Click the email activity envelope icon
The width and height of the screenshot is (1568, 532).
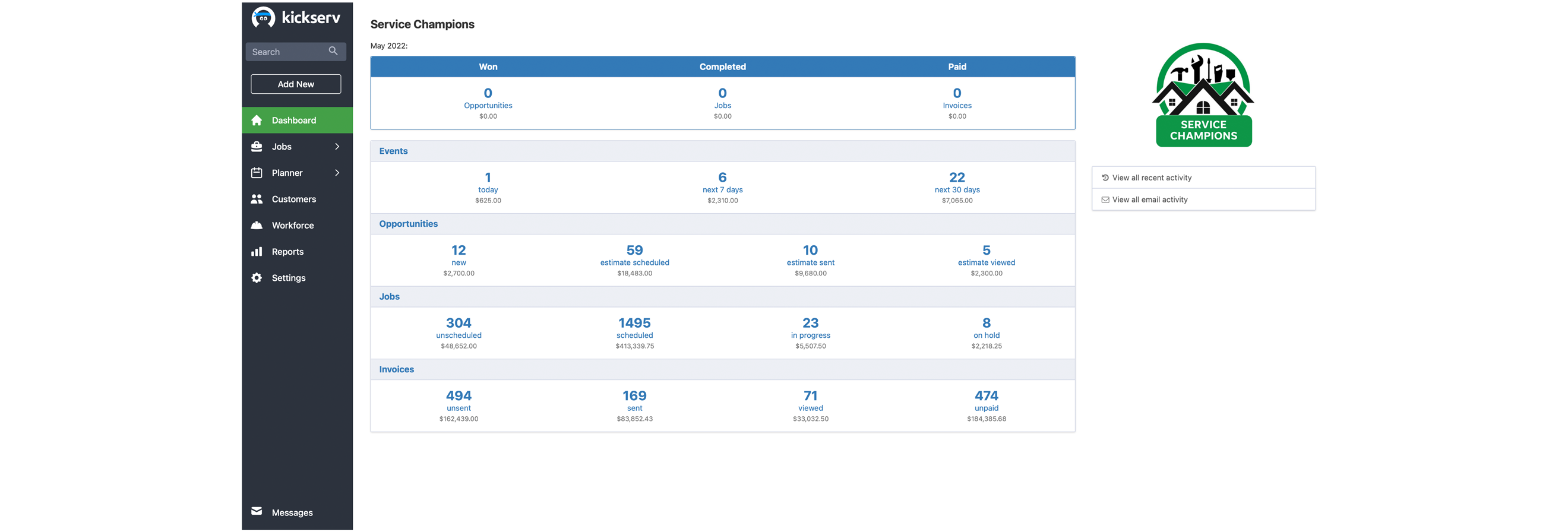tap(1105, 199)
